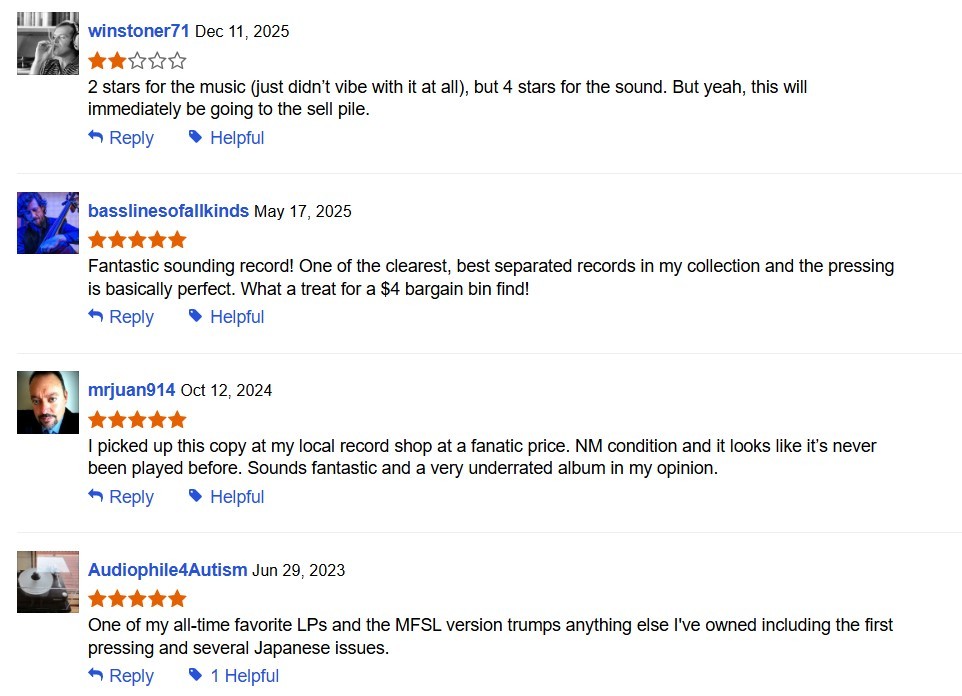Image resolution: width=962 pixels, height=696 pixels.
Task: Click Audiophile4Autism's turntable avatar
Action: coord(48,581)
